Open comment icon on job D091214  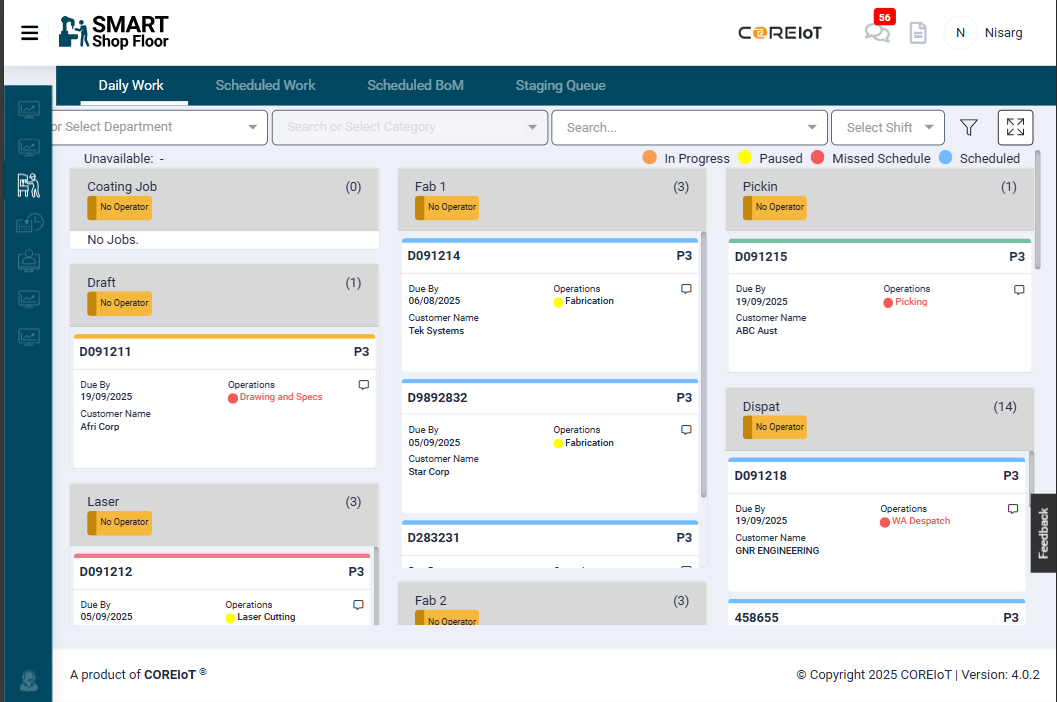686,289
